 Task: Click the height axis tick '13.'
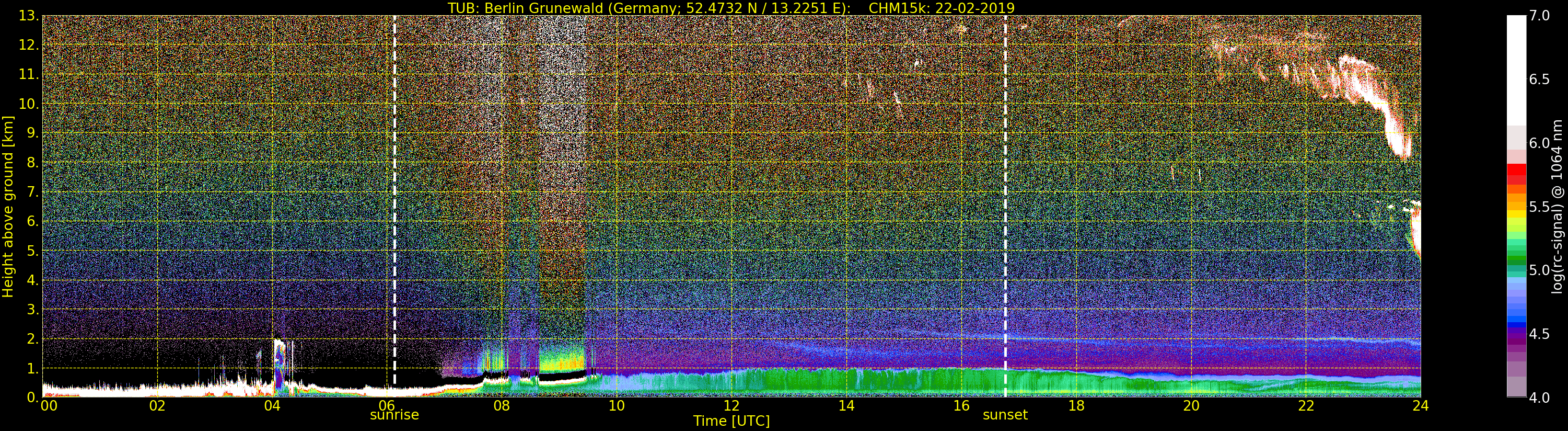point(29,16)
